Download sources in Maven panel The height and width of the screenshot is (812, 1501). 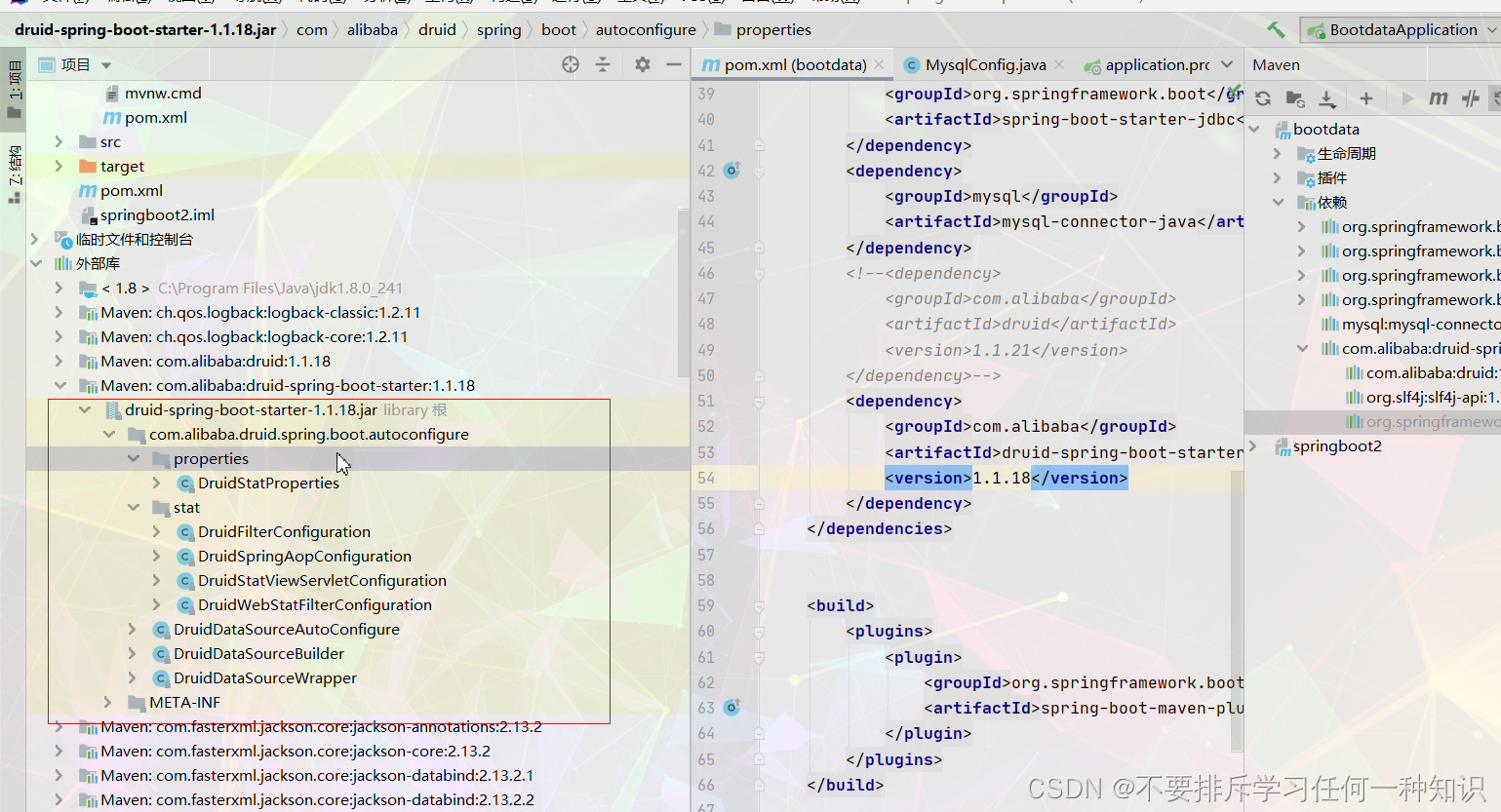pos(1327,98)
